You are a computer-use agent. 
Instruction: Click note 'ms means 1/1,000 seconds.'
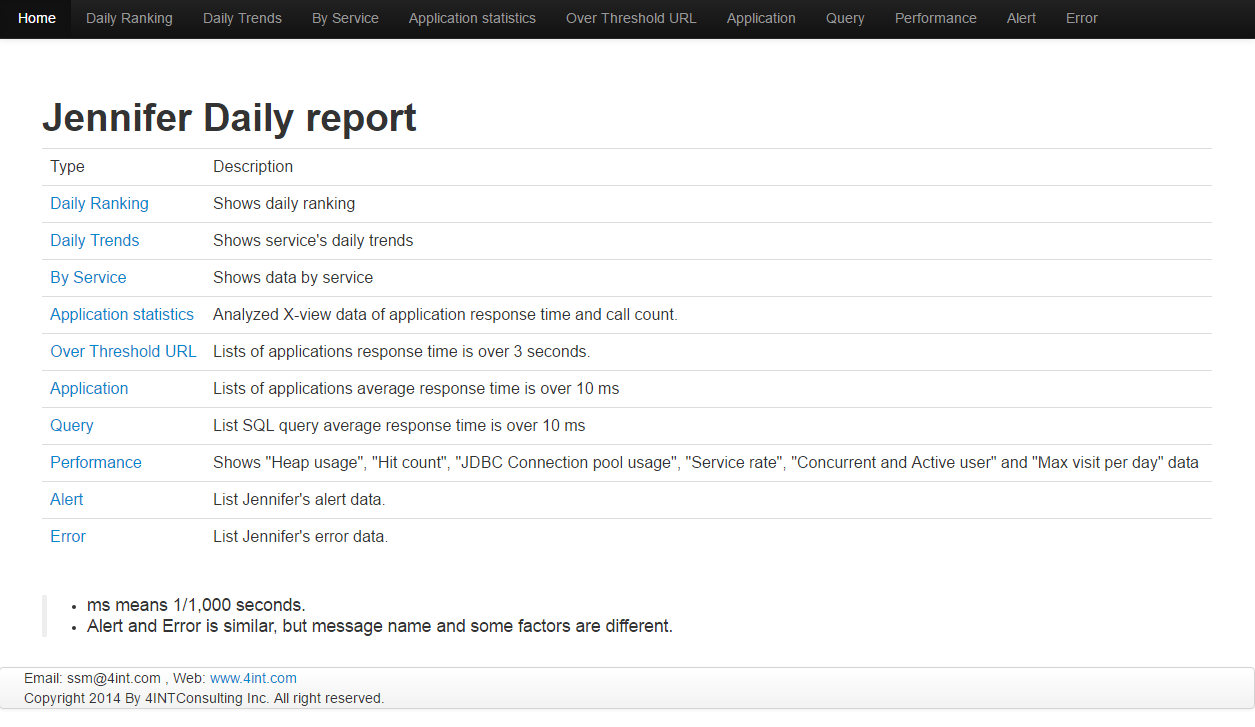pos(196,605)
